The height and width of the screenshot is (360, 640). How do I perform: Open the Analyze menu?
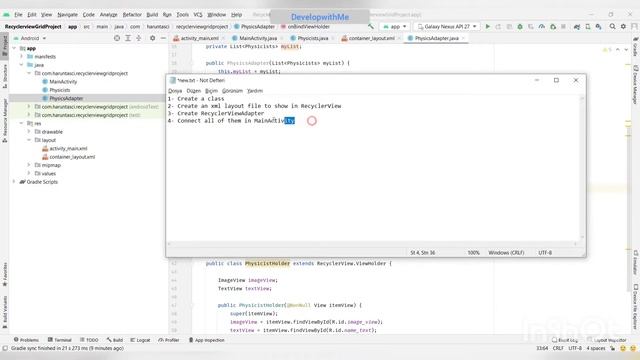point(108,15)
